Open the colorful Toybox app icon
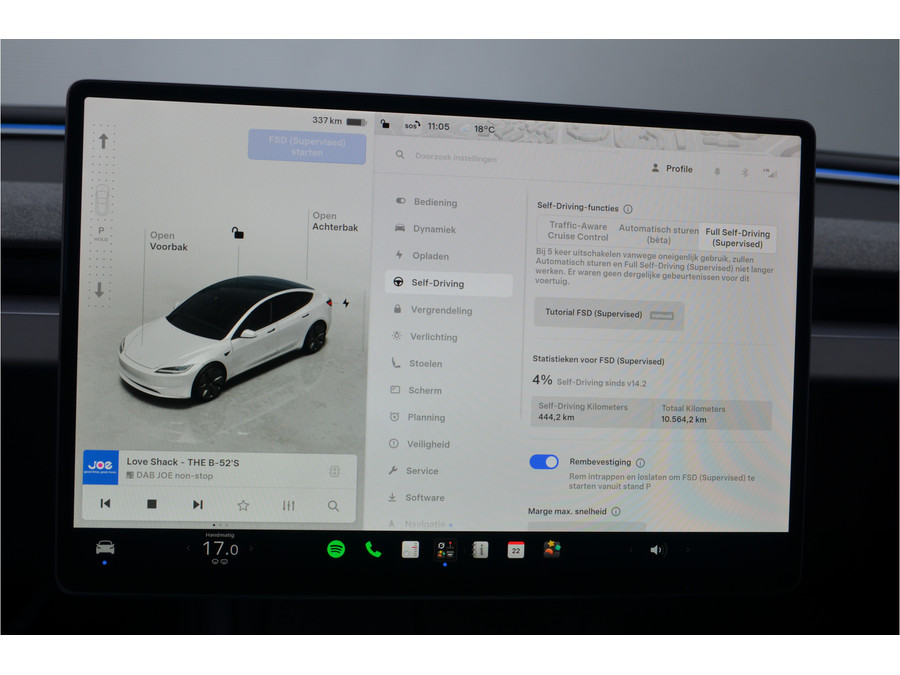The width and height of the screenshot is (900, 675). [552, 549]
